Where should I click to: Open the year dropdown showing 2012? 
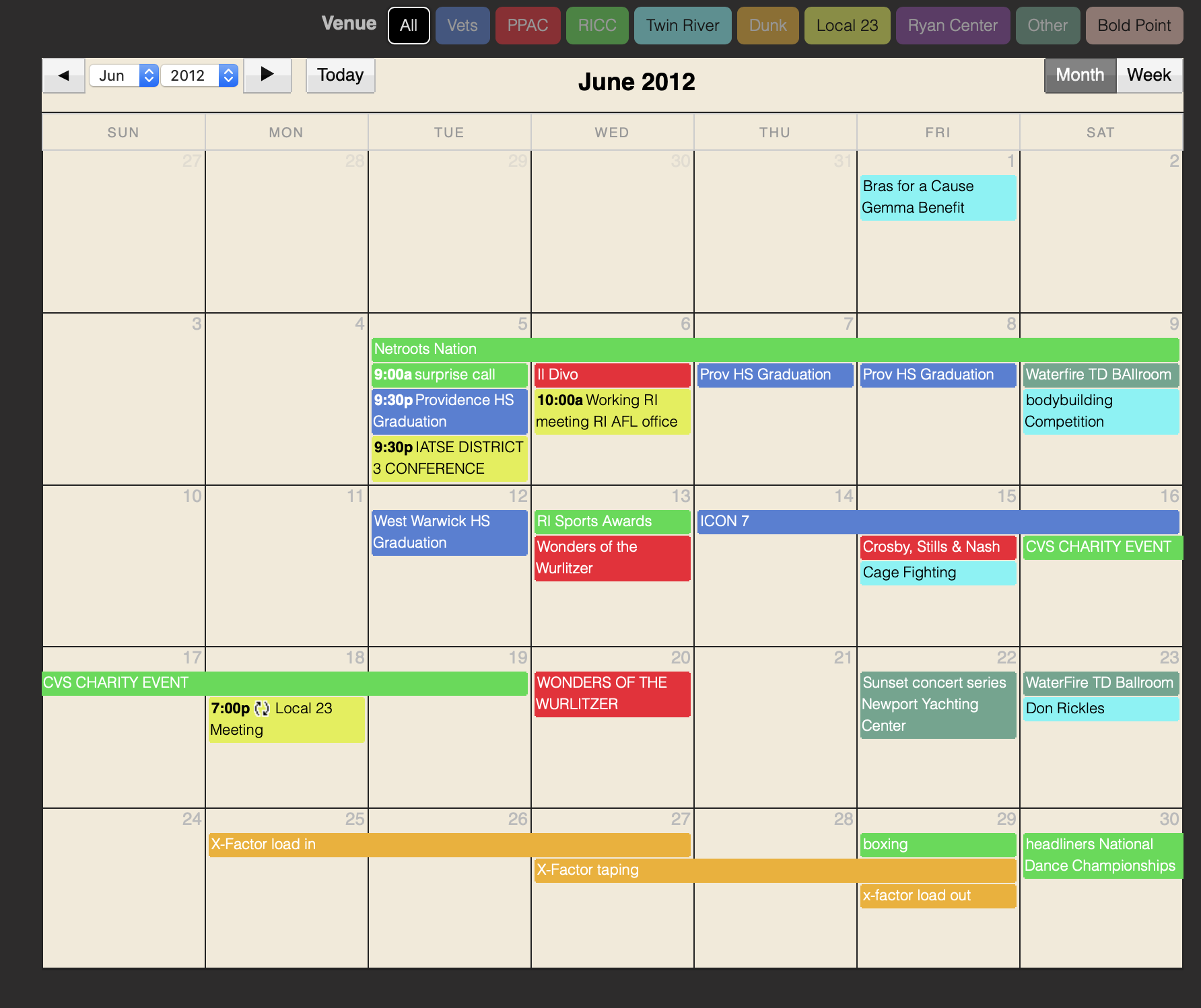[x=200, y=75]
